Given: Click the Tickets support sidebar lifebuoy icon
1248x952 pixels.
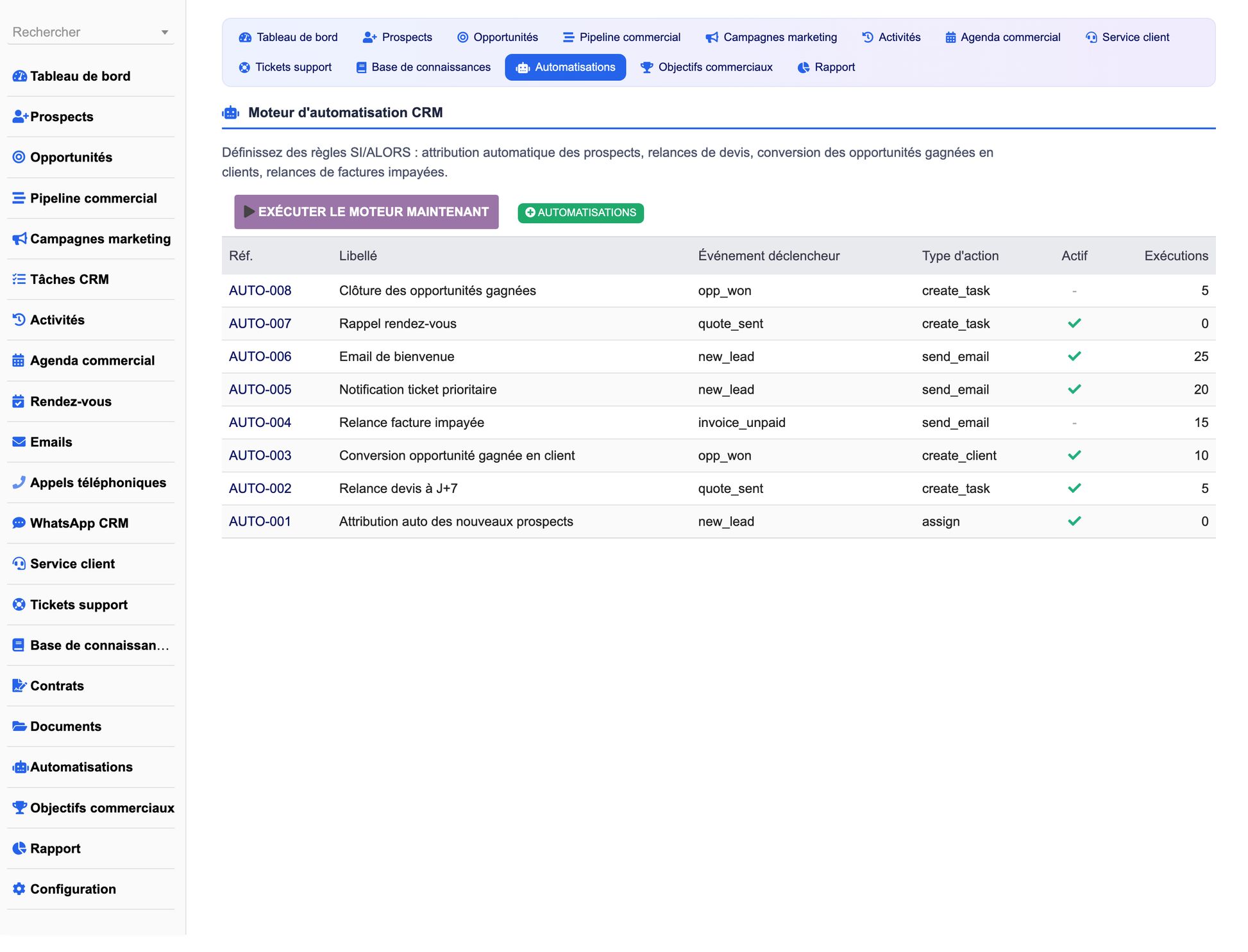Looking at the screenshot, I should point(19,605).
